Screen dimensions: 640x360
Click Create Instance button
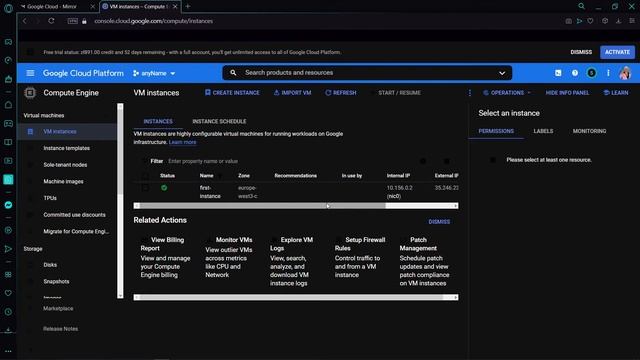[232, 93]
